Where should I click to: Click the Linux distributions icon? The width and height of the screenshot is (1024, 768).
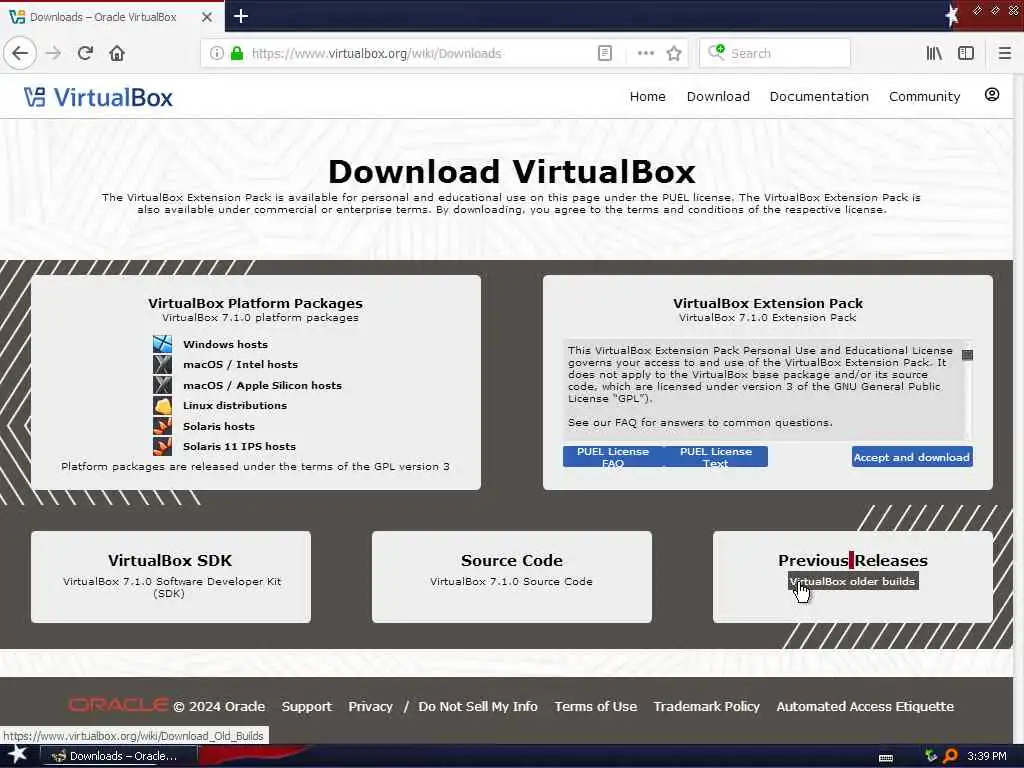click(x=162, y=405)
